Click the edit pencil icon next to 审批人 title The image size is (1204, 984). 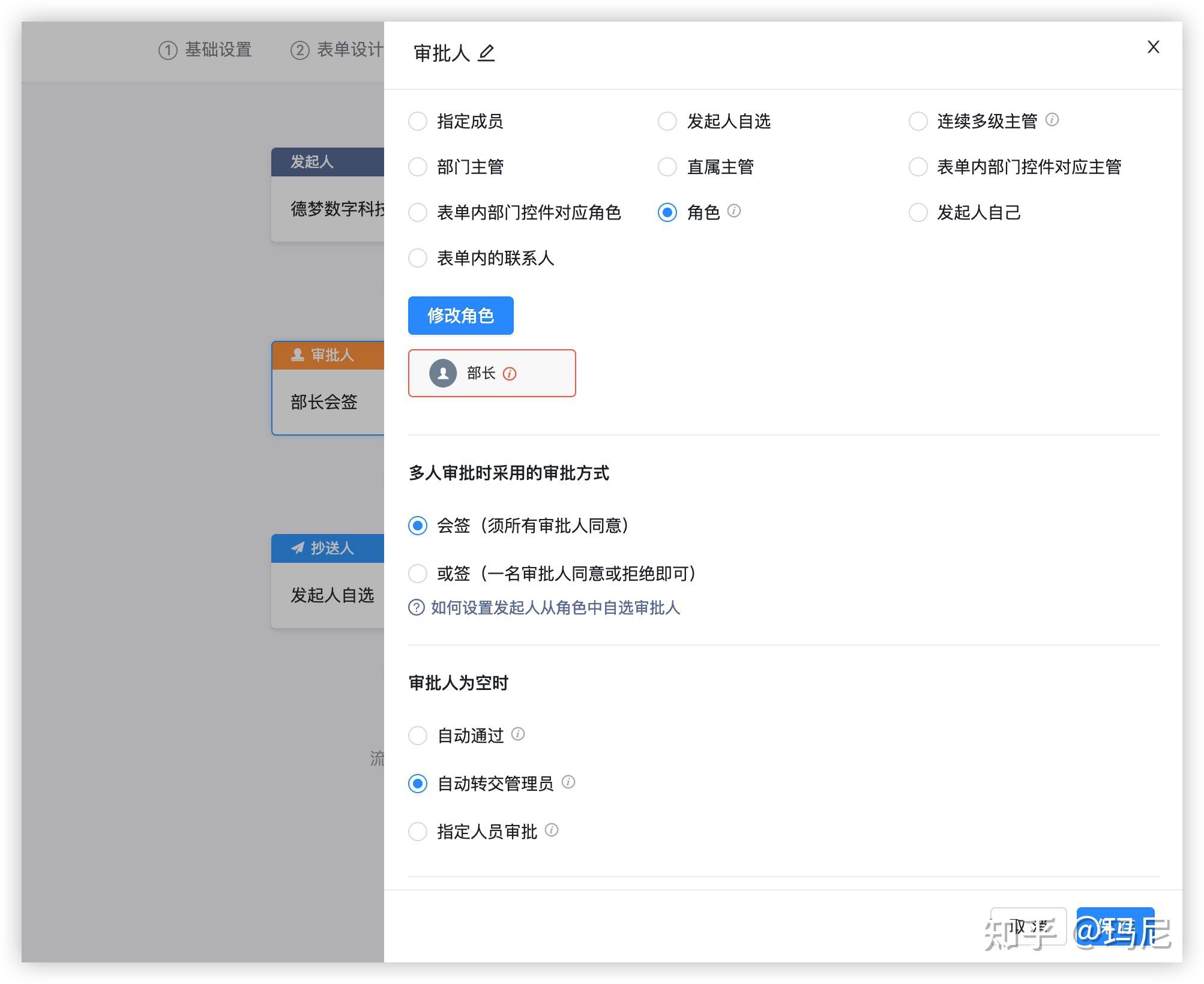[x=487, y=53]
